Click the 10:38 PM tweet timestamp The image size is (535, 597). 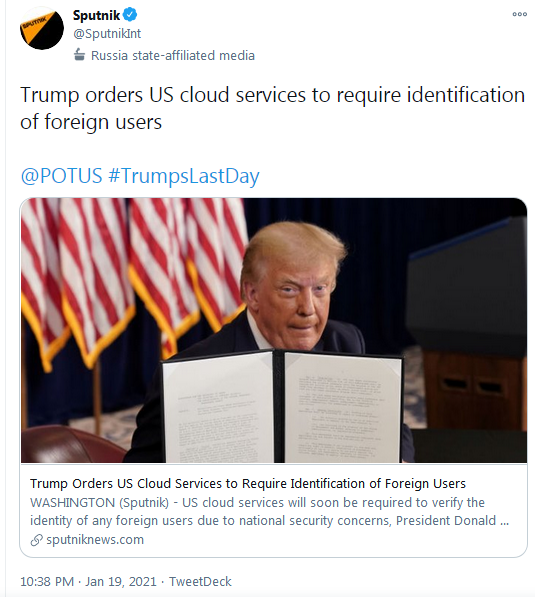[47, 581]
